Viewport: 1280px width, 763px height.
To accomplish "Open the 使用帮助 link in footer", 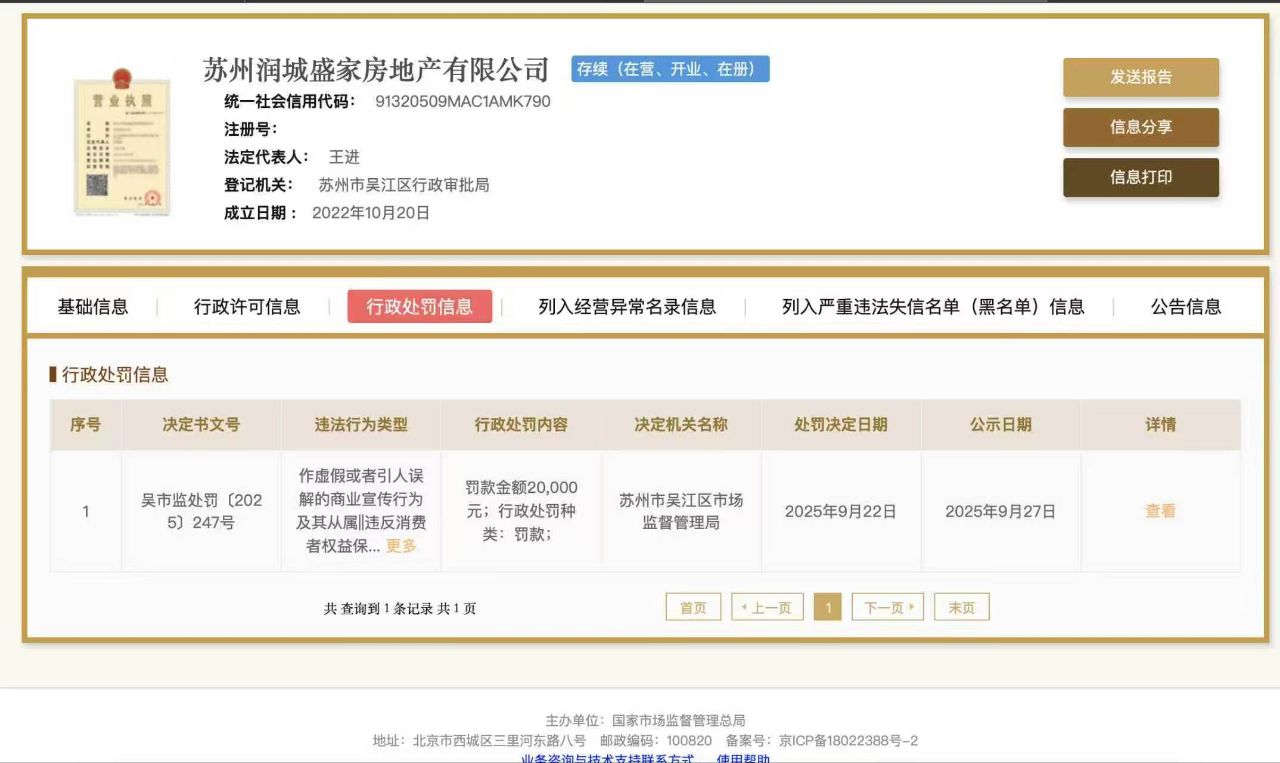I will click(x=743, y=758).
